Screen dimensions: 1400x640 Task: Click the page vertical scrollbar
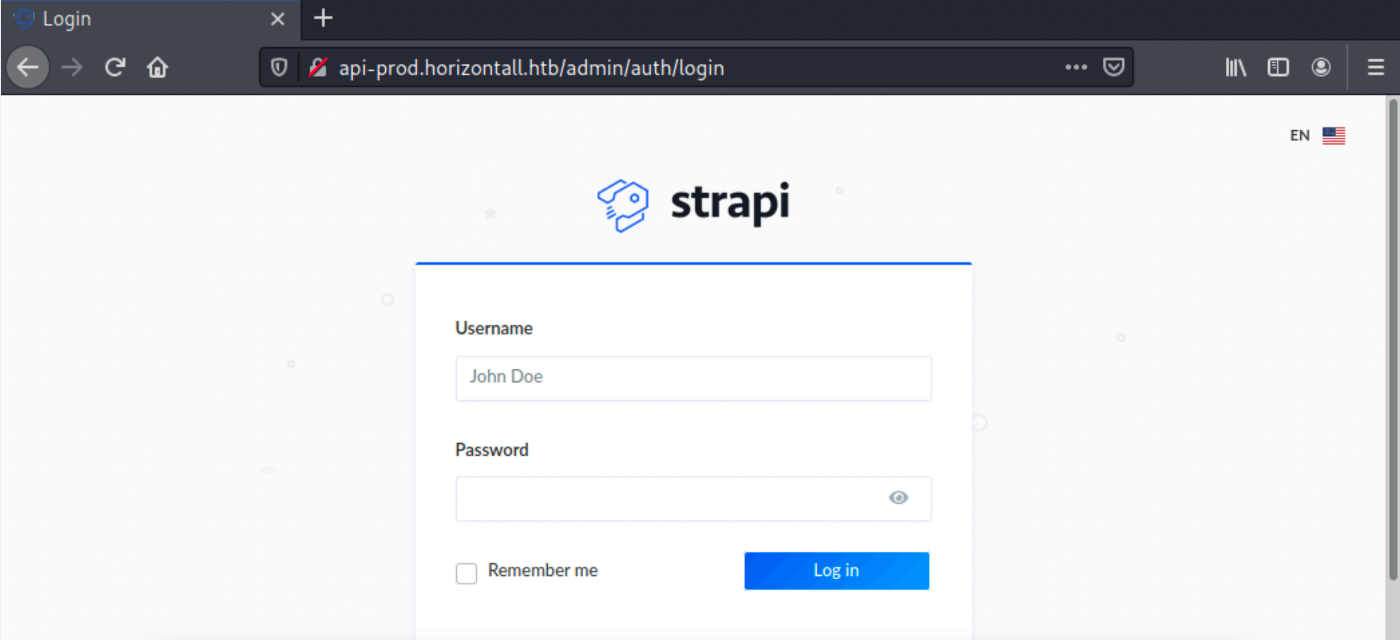(x=1392, y=338)
